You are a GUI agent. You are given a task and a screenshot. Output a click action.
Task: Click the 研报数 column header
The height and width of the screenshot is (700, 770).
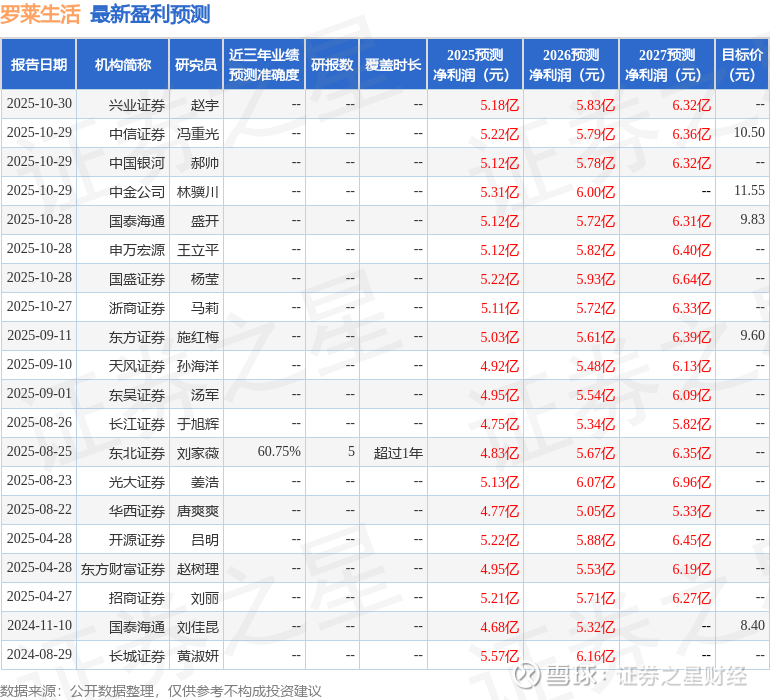pos(332,65)
